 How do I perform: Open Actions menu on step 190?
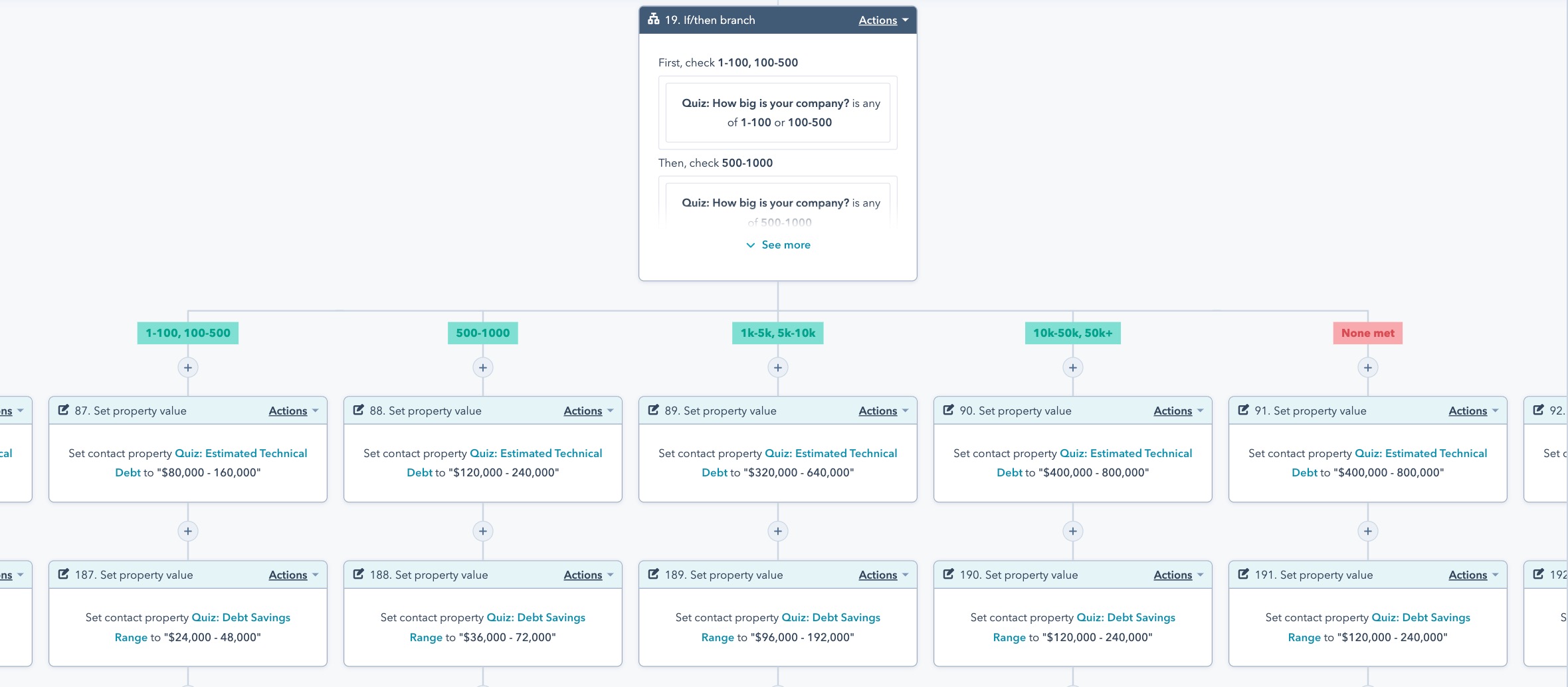point(1178,575)
